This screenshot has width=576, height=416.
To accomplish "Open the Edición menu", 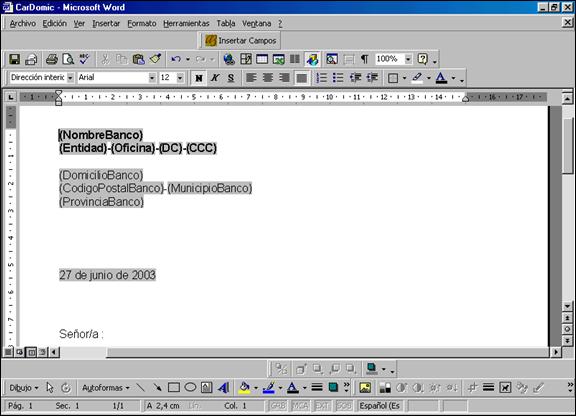I will pos(54,24).
